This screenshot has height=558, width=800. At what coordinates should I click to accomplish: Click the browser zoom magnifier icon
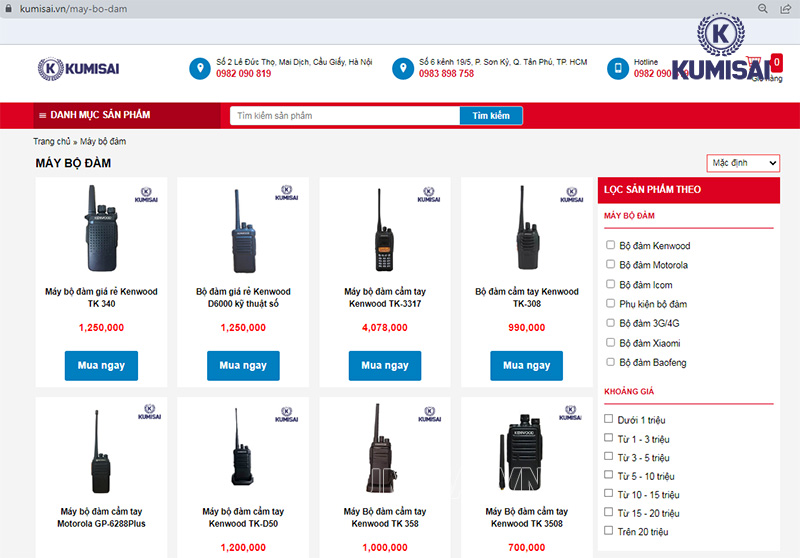pyautogui.click(x=763, y=9)
